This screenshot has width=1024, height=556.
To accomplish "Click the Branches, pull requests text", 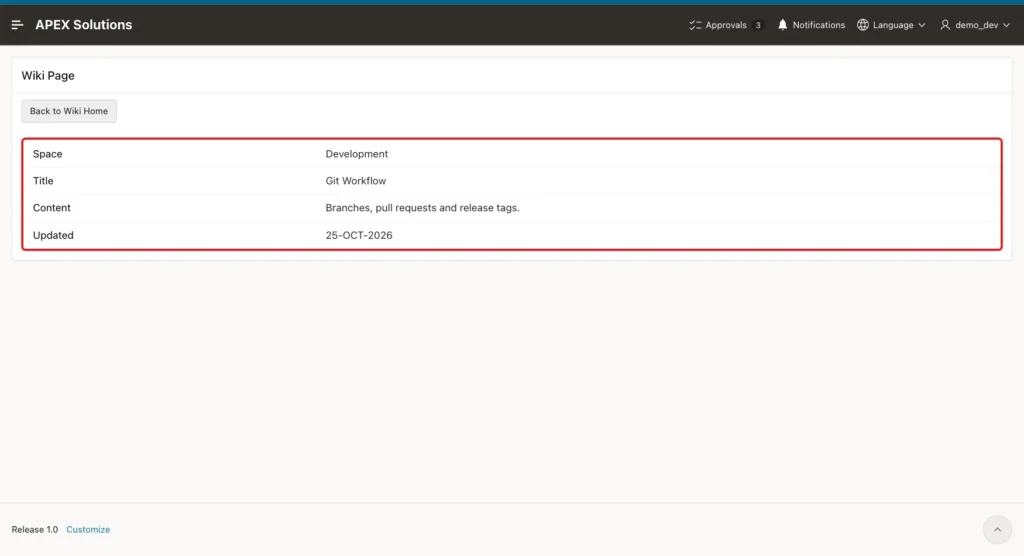I will click(x=423, y=208).
